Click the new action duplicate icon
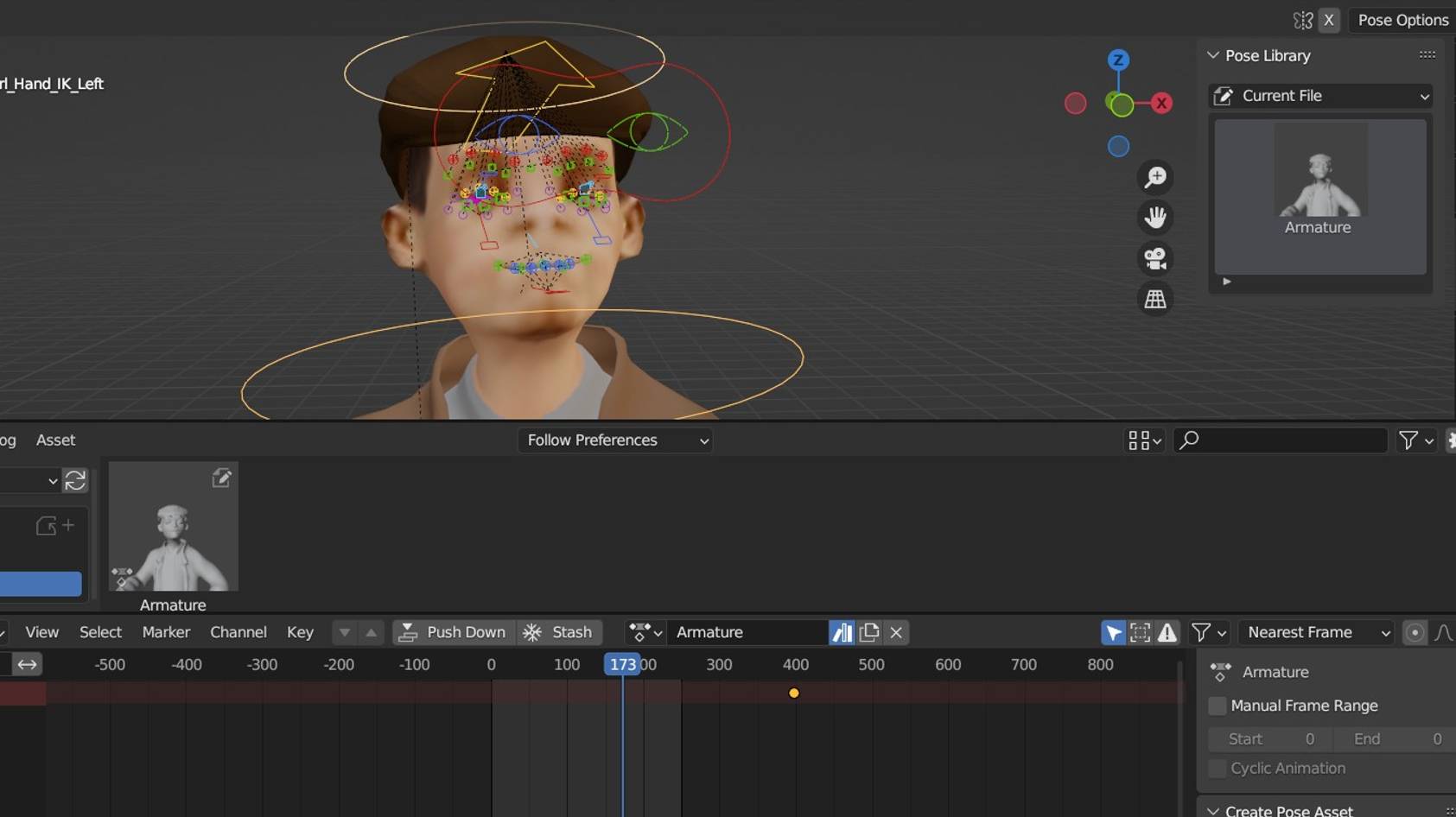Screen dimensions: 1456x817 pyautogui.click(x=869, y=632)
